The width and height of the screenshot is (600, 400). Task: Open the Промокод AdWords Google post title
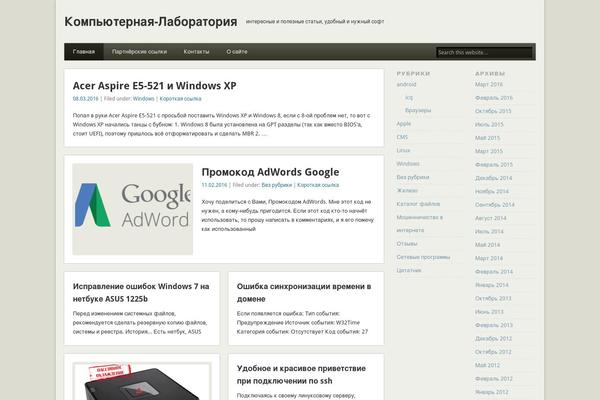[x=270, y=172]
